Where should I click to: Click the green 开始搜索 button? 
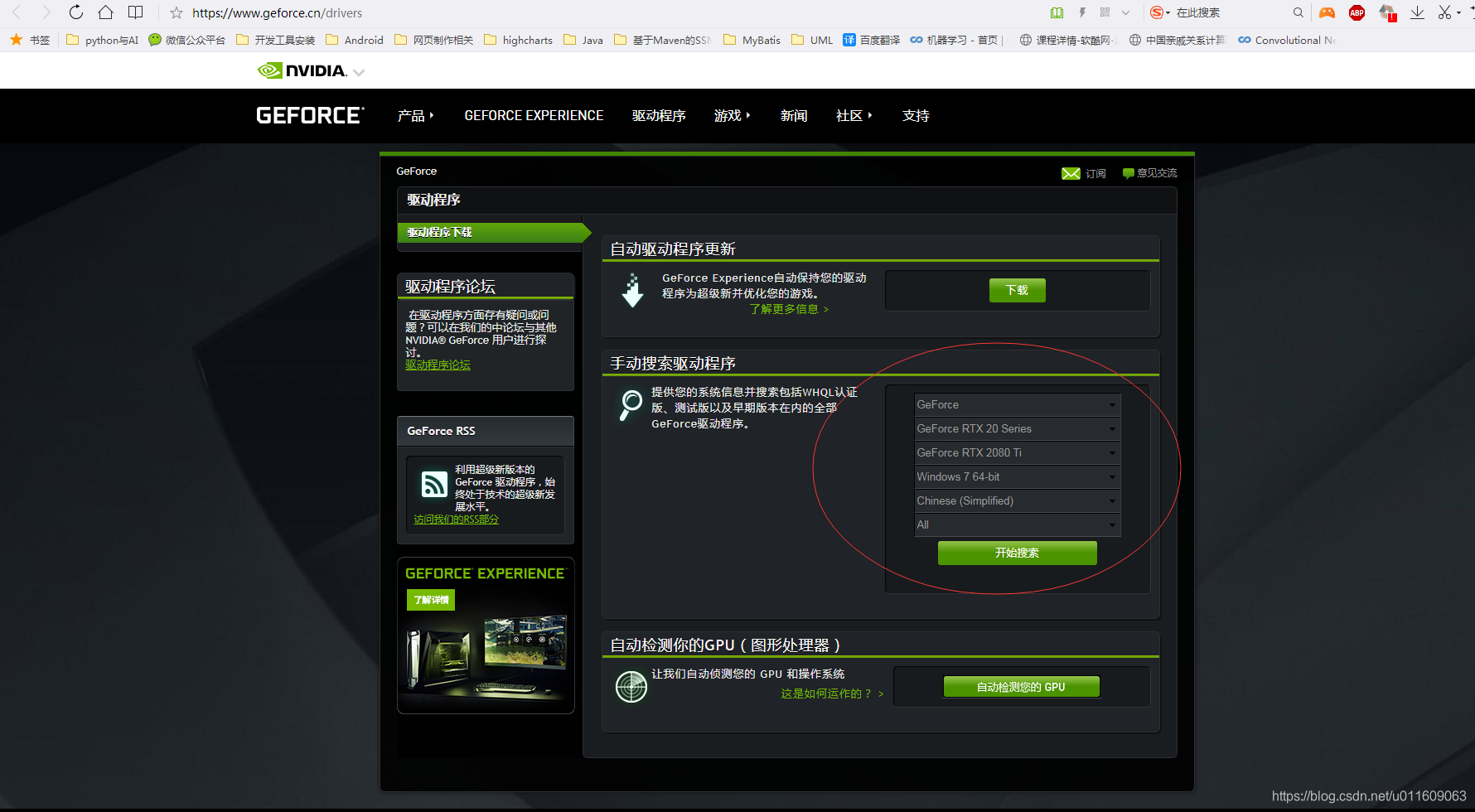1017,553
